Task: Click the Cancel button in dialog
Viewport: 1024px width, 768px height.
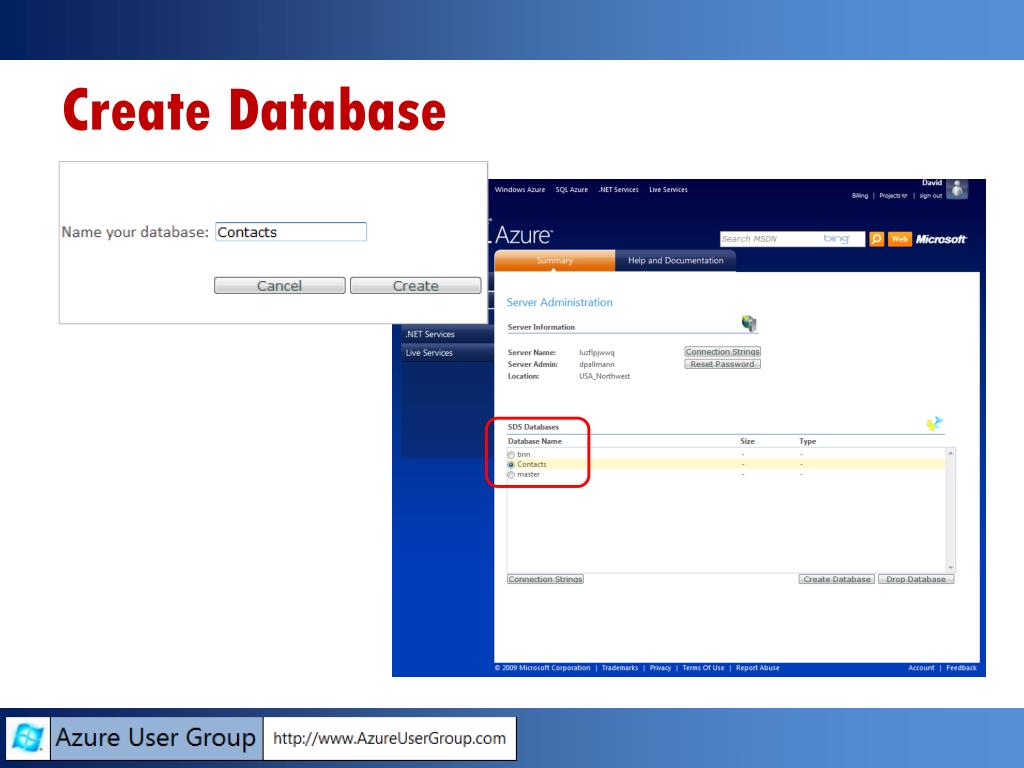Action: pos(280,285)
